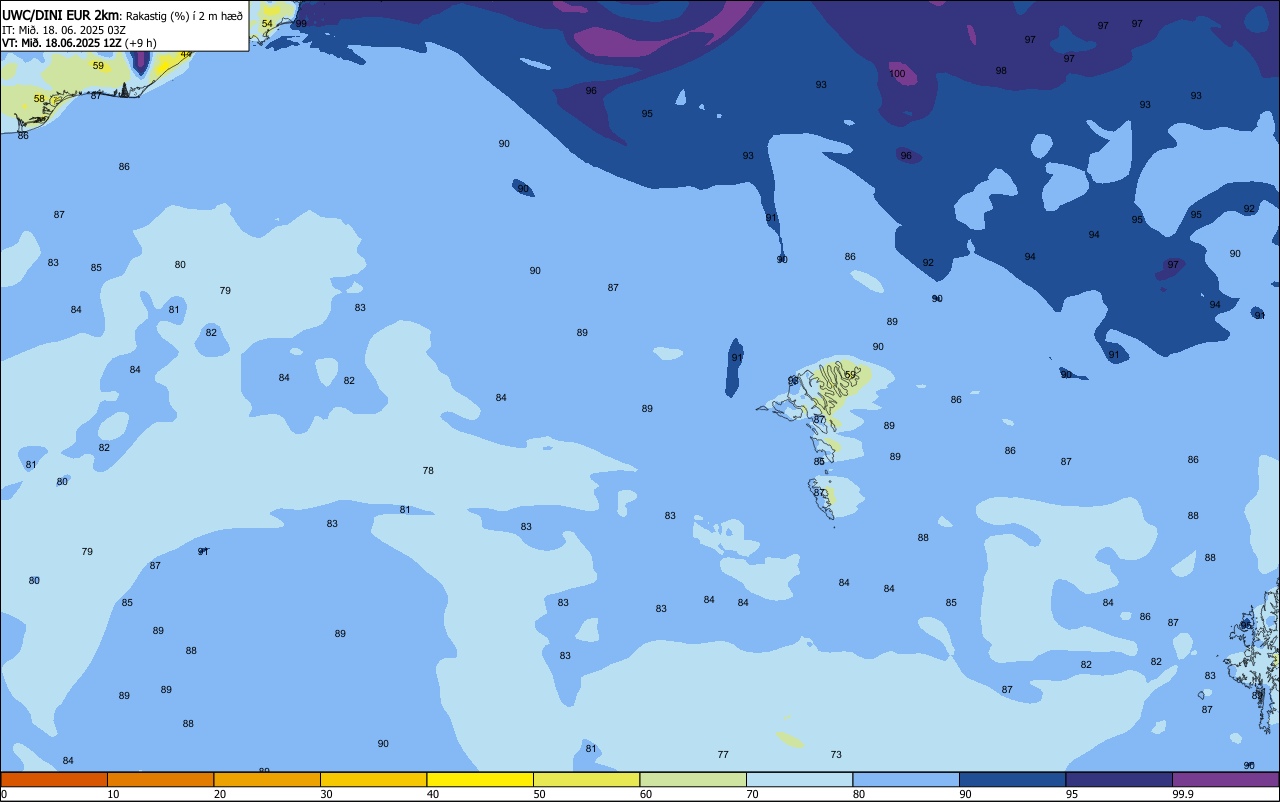Select the legend scale label 40
Viewport: 1280px width, 802px height.
[432, 794]
